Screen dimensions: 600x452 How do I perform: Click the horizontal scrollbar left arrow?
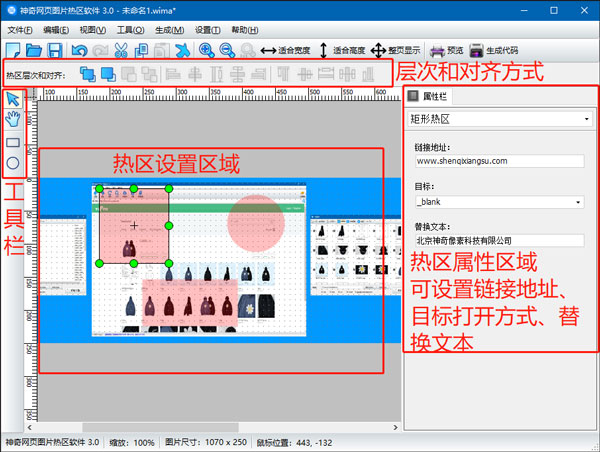30,427
